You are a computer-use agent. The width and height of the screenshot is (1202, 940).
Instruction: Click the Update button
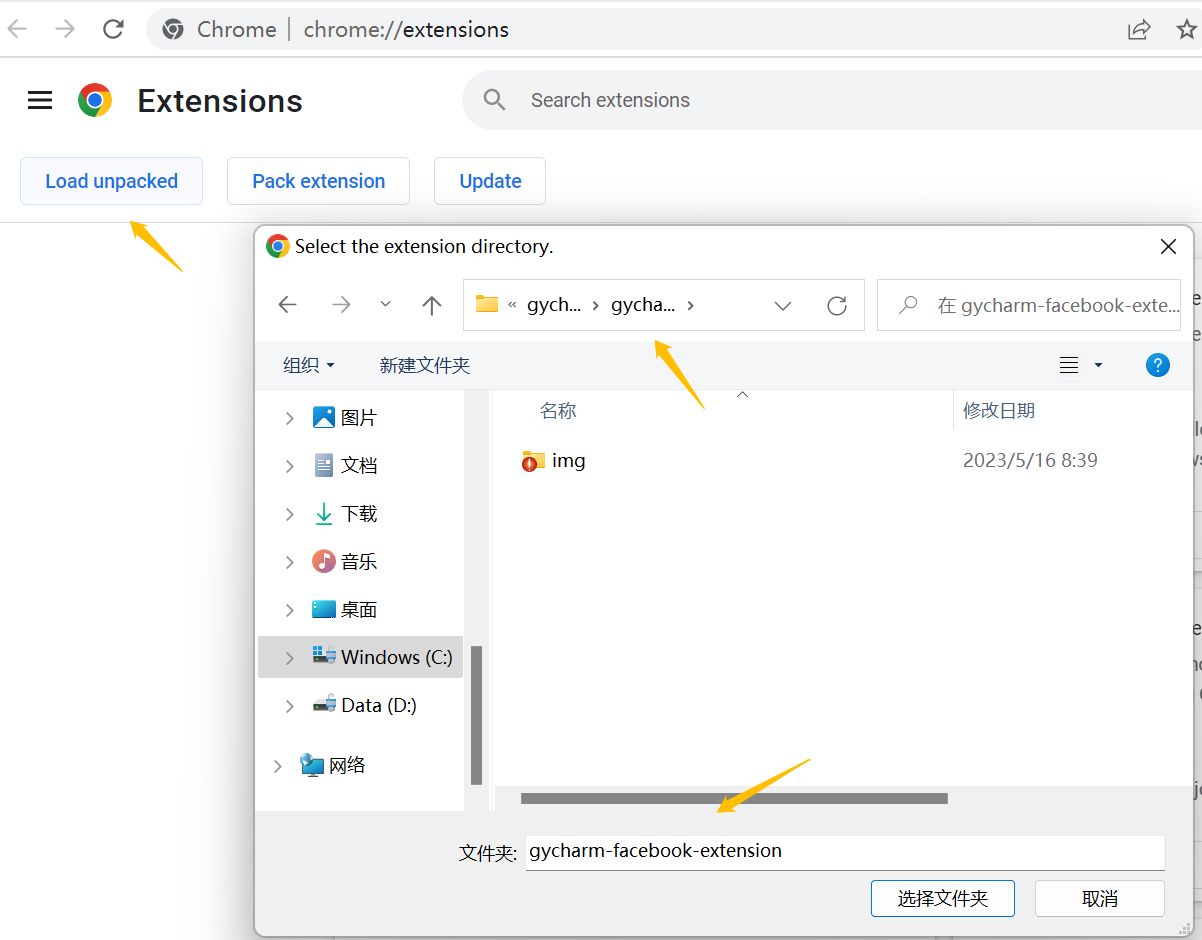(490, 181)
